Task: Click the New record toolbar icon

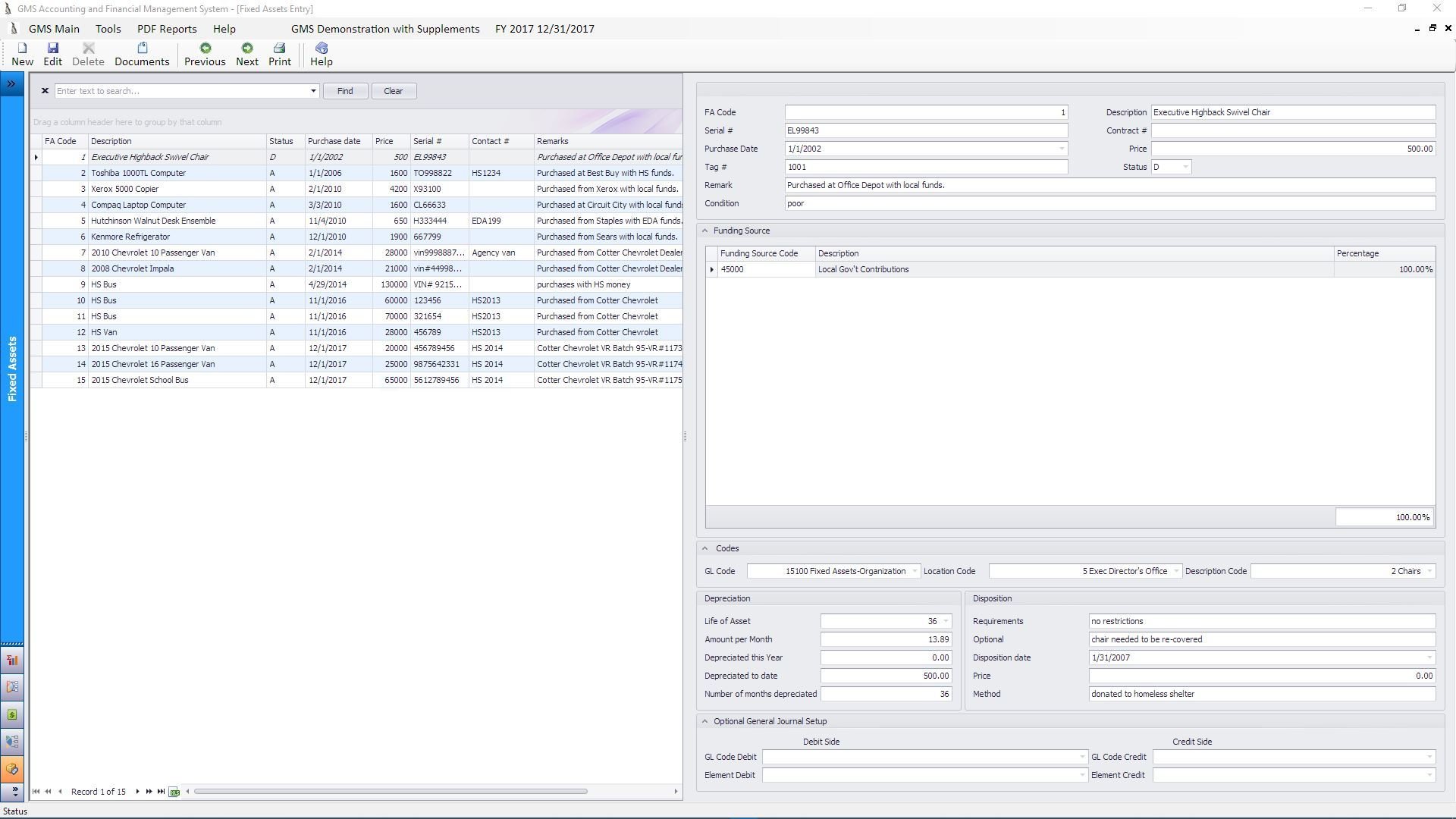Action: pyautogui.click(x=22, y=54)
